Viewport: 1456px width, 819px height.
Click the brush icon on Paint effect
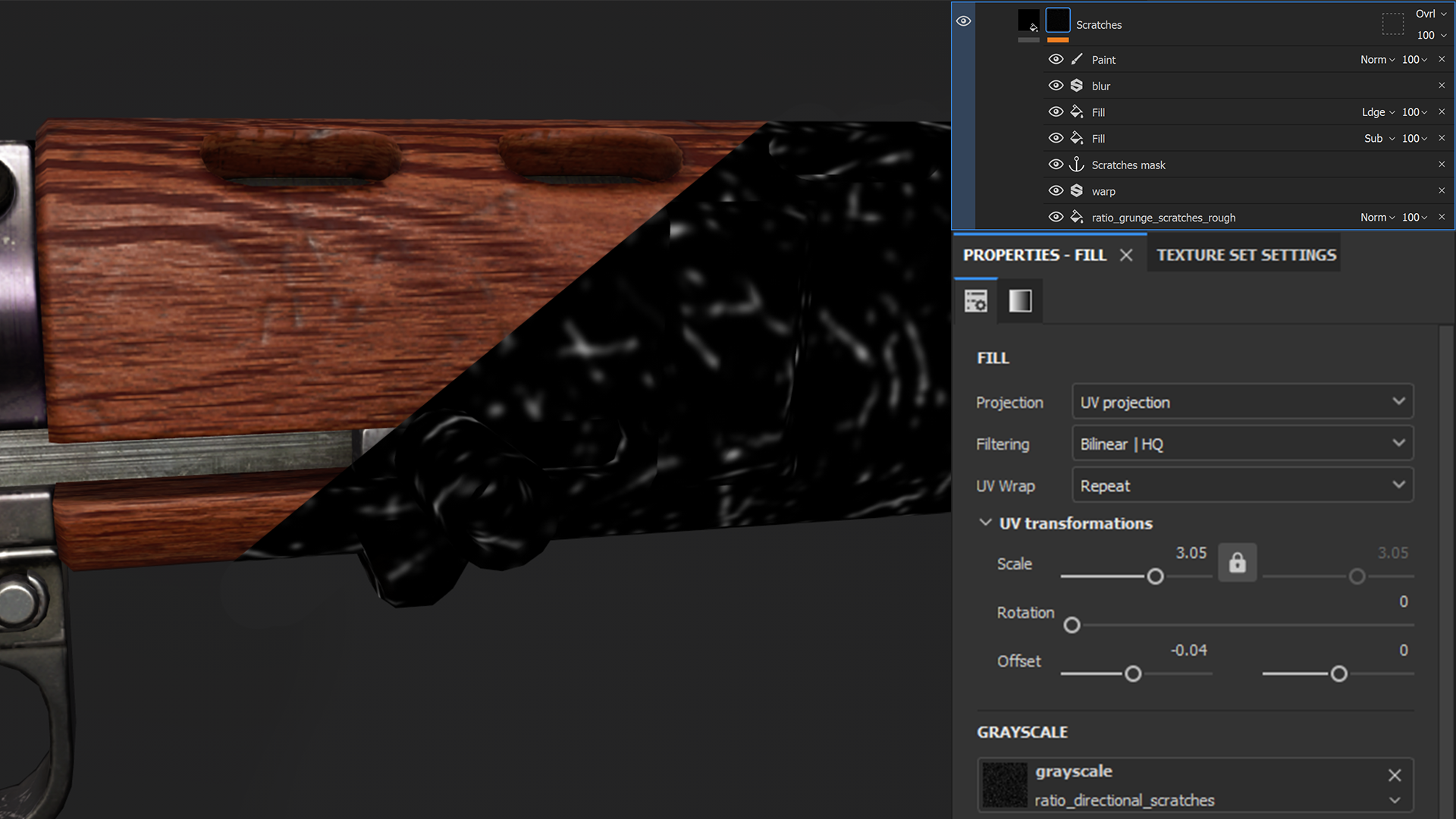coord(1077,59)
